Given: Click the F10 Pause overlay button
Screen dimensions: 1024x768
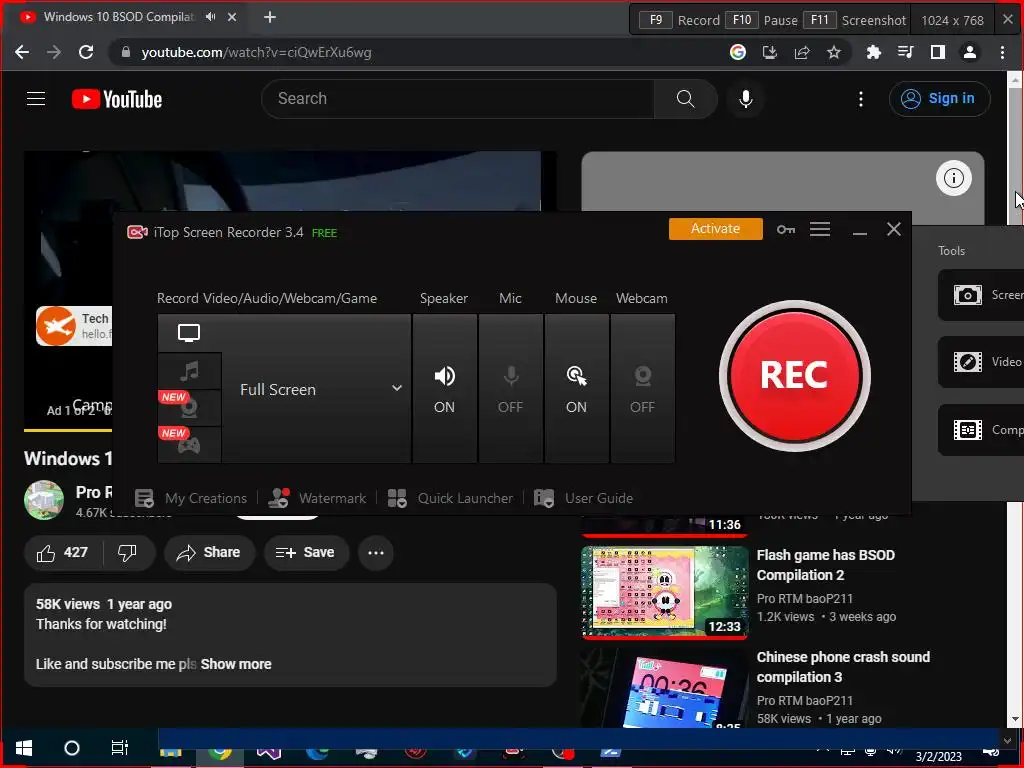Looking at the screenshot, I should (x=762, y=20).
